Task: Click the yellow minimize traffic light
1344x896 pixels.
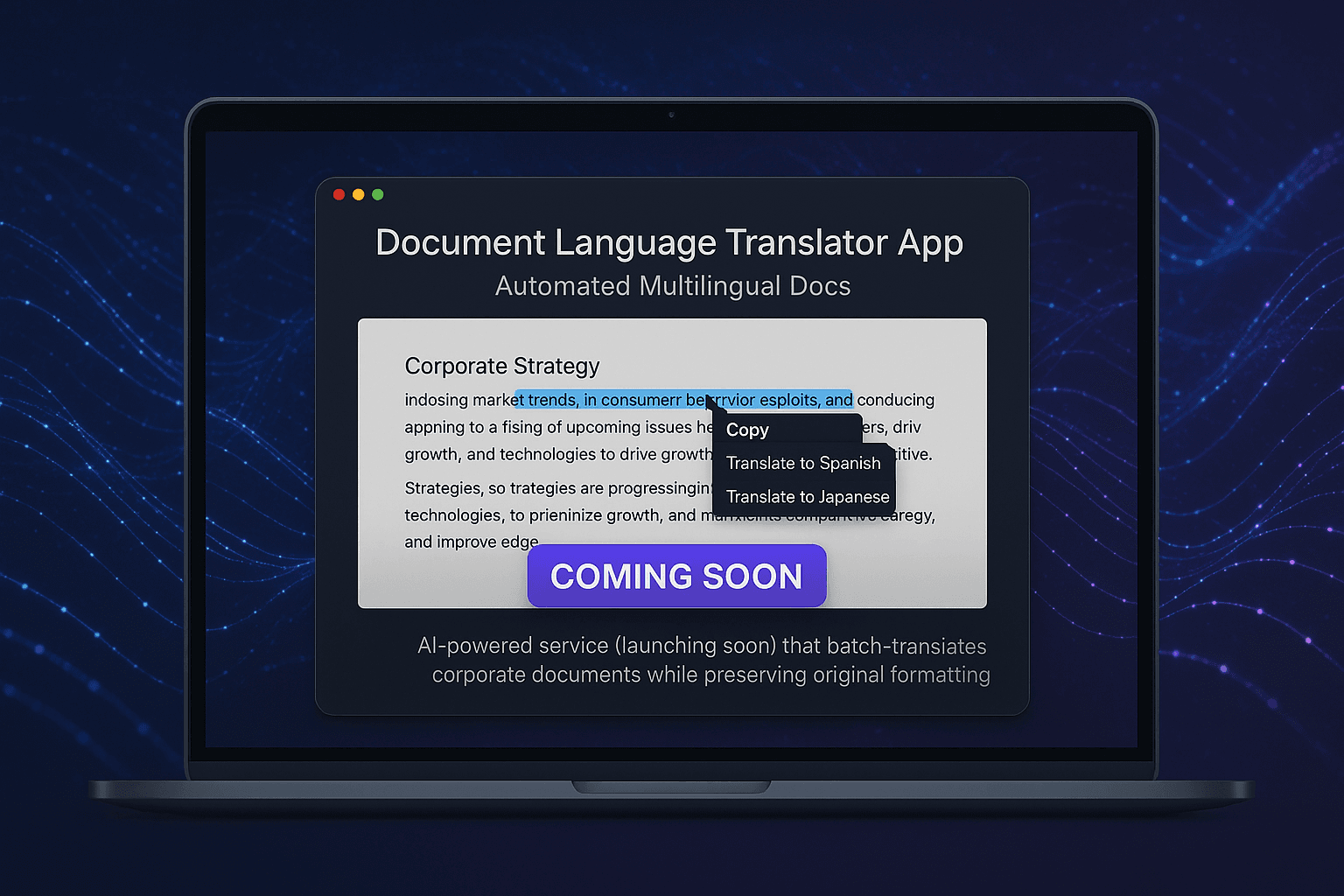Action: tap(358, 194)
